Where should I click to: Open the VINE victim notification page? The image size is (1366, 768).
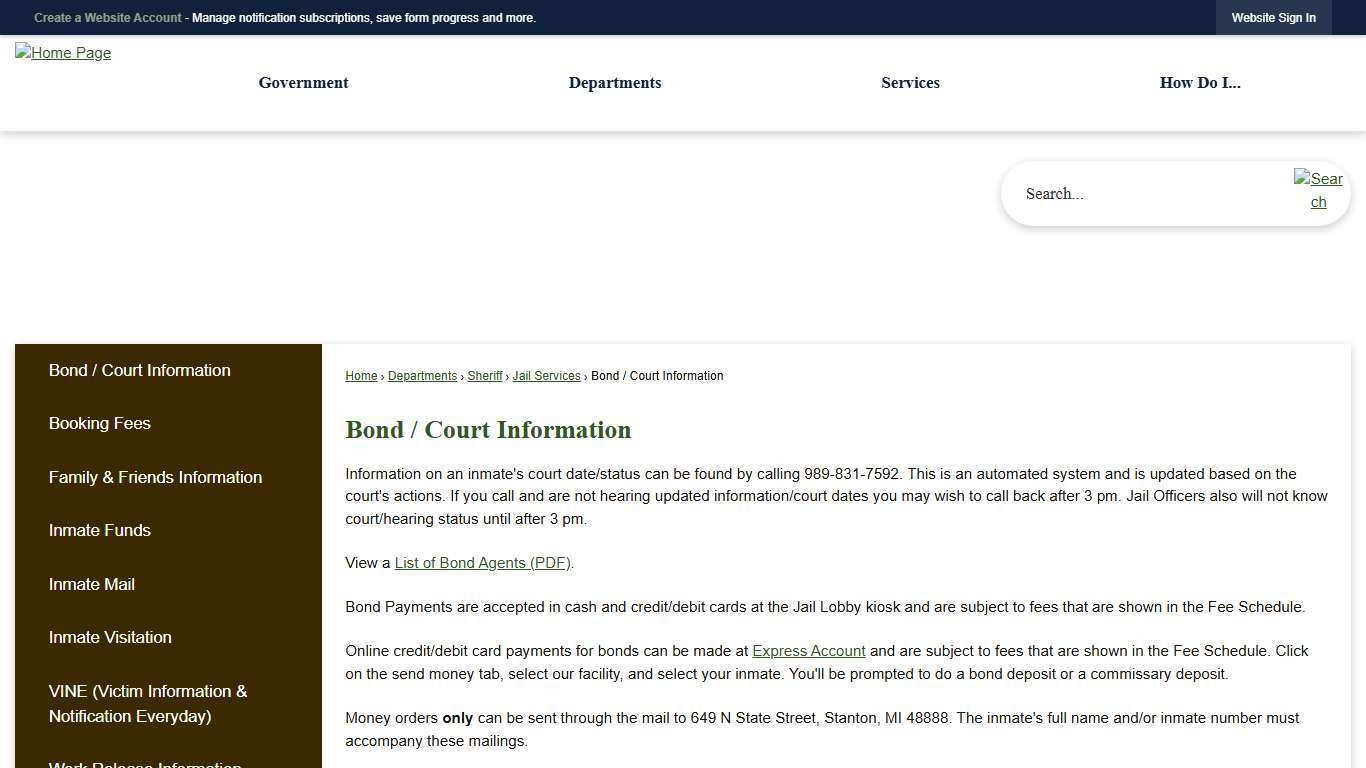pos(148,703)
